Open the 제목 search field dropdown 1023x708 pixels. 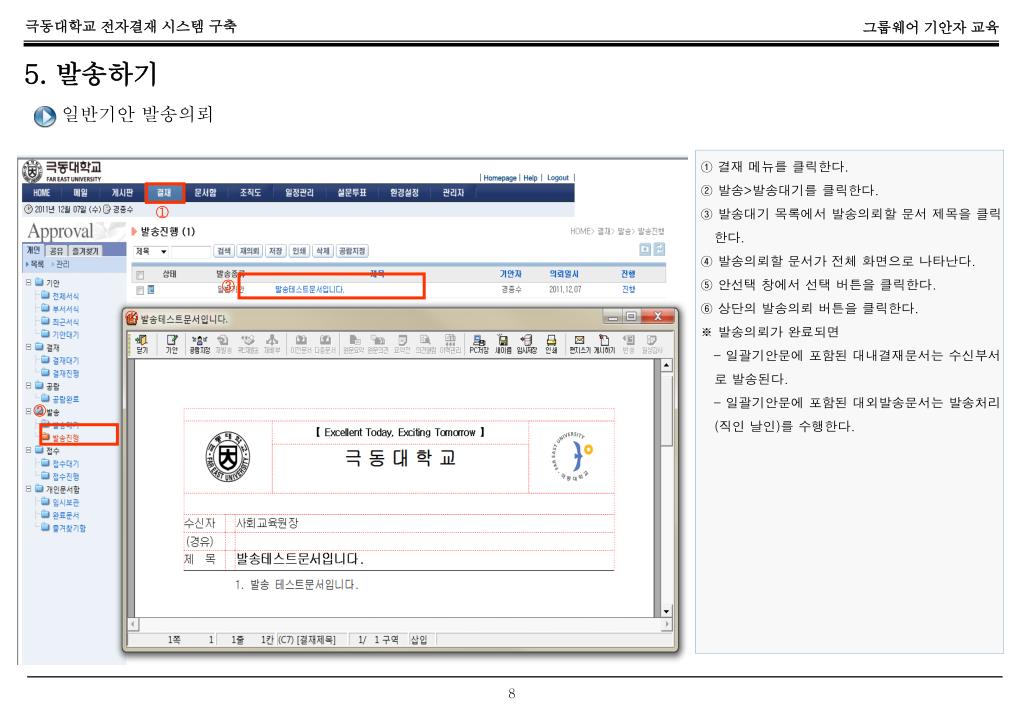tap(164, 251)
